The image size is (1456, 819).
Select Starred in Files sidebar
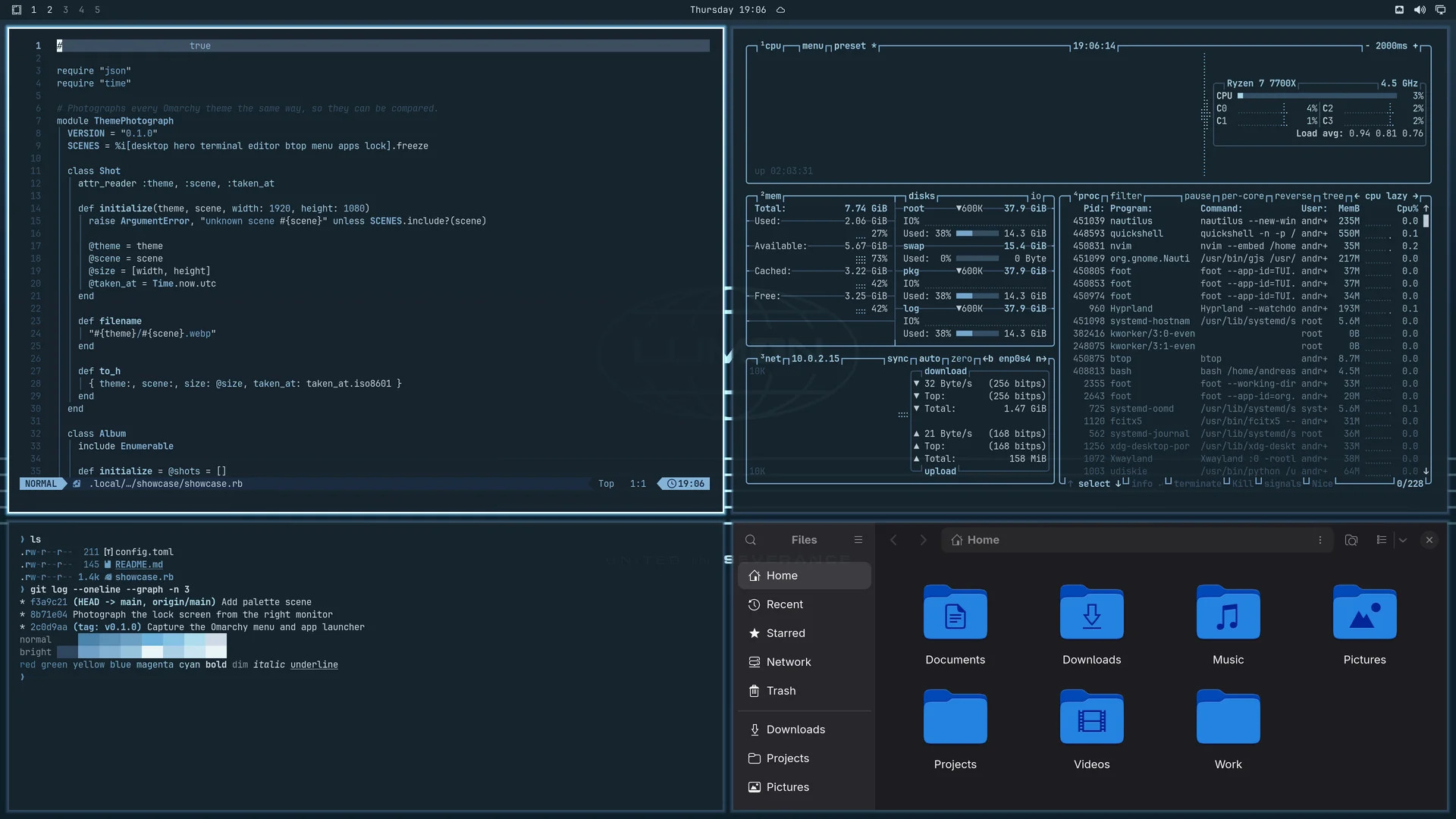tap(805, 633)
